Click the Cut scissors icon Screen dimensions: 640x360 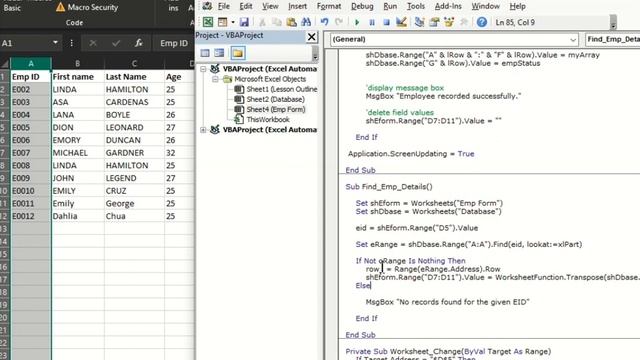click(262, 22)
